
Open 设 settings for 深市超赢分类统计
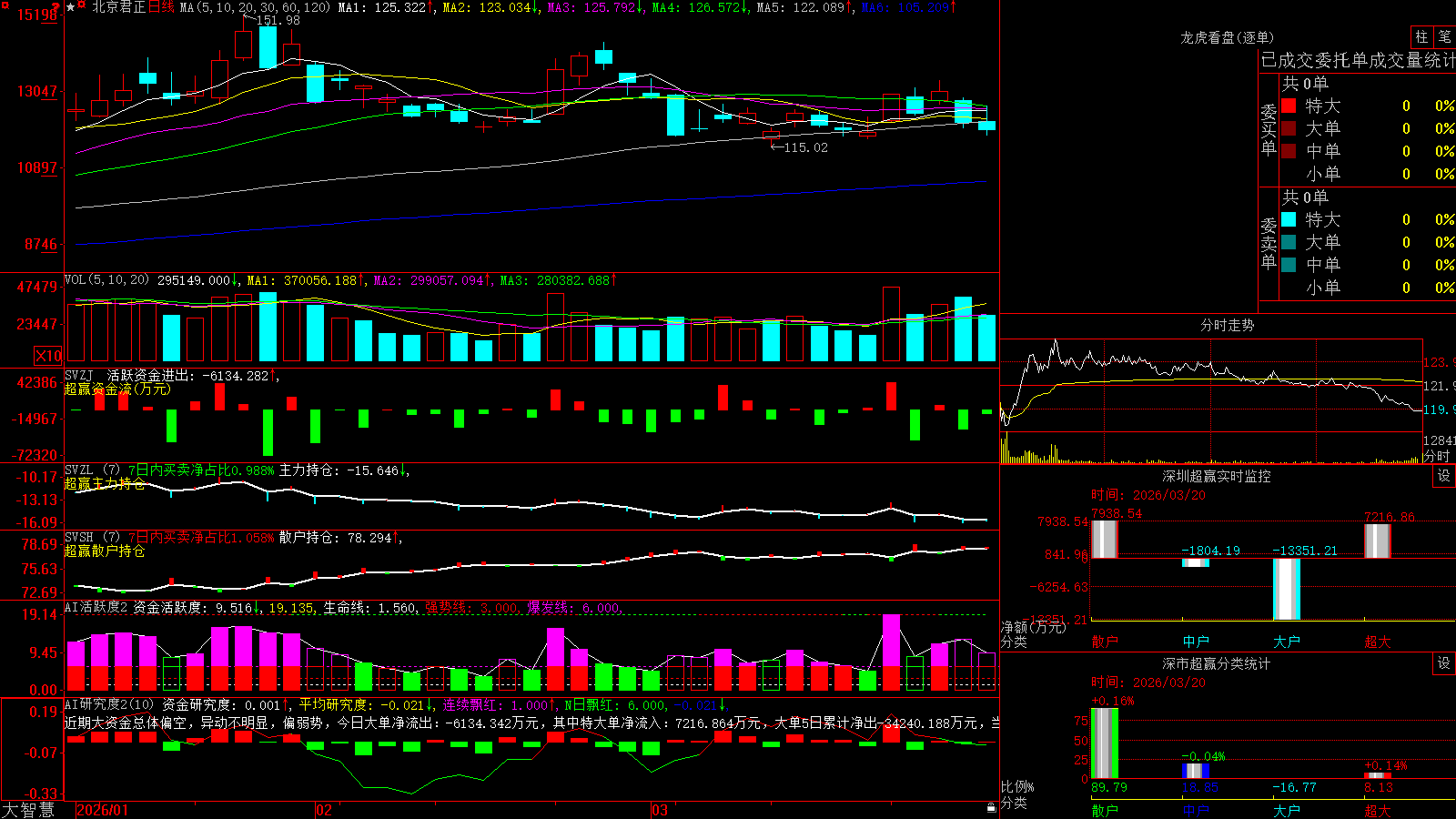point(1444,663)
